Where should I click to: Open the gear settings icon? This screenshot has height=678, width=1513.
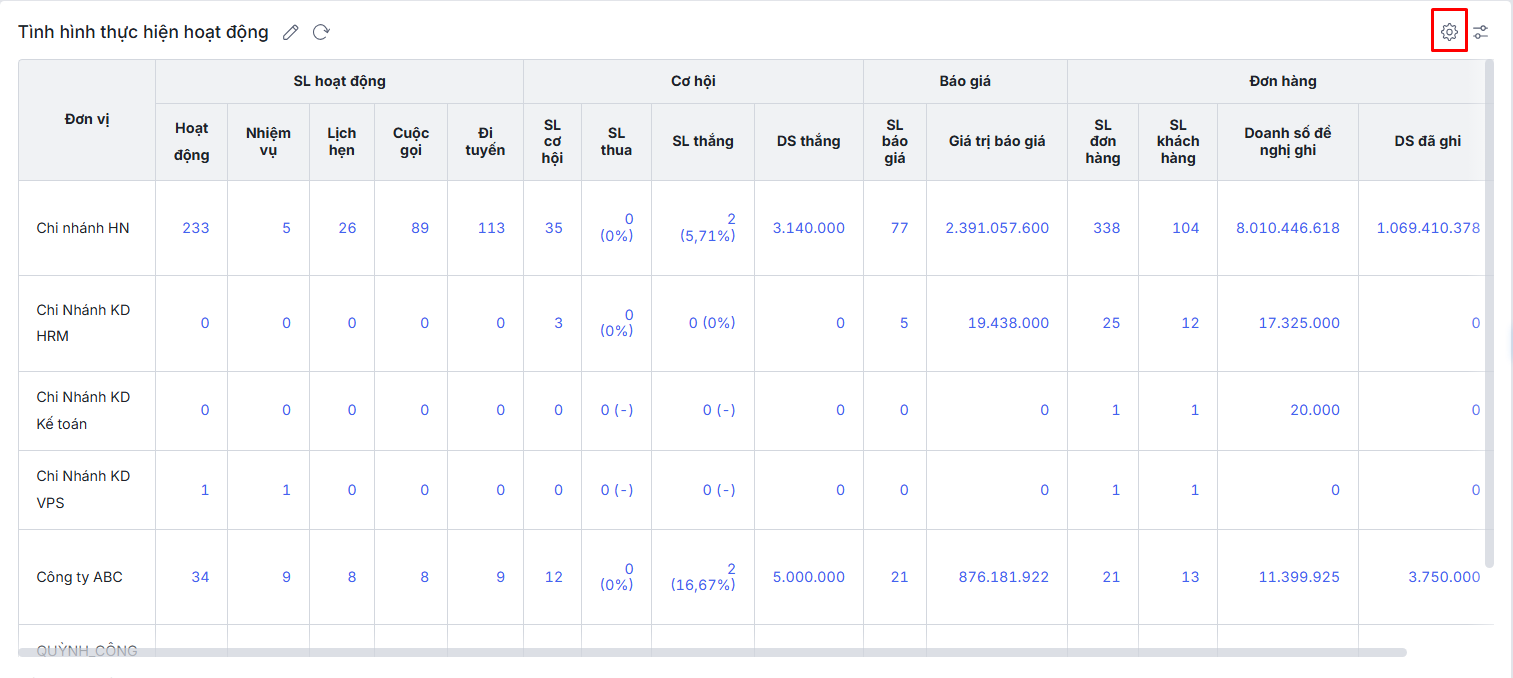point(1449,32)
